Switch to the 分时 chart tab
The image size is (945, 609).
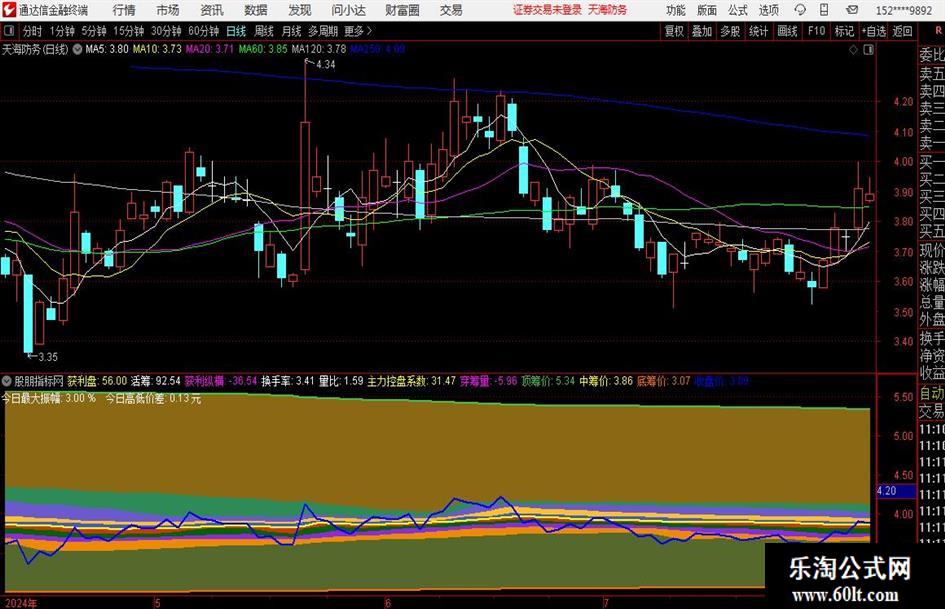[33, 31]
